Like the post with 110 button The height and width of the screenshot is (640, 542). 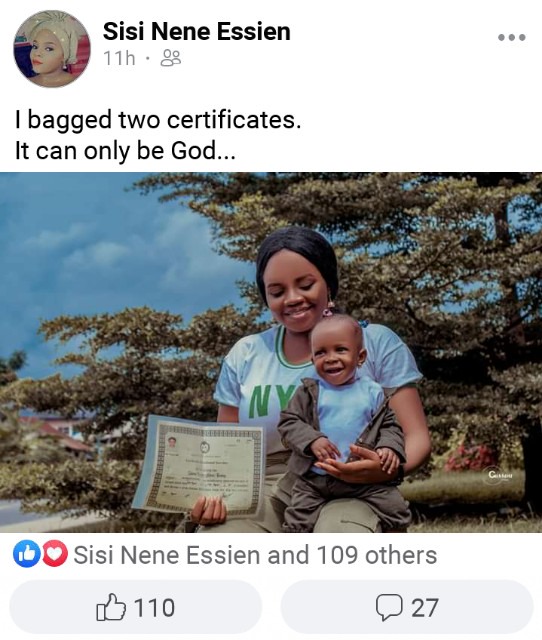click(135, 607)
